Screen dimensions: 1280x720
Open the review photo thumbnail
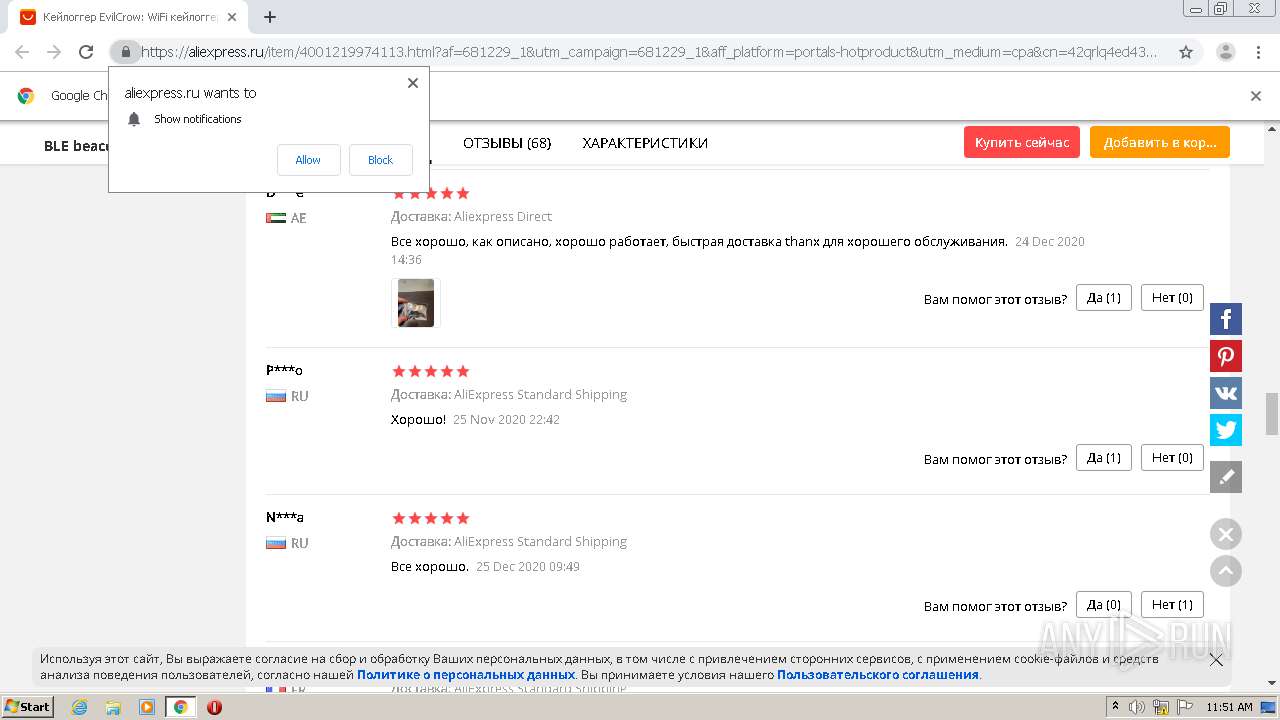click(416, 303)
